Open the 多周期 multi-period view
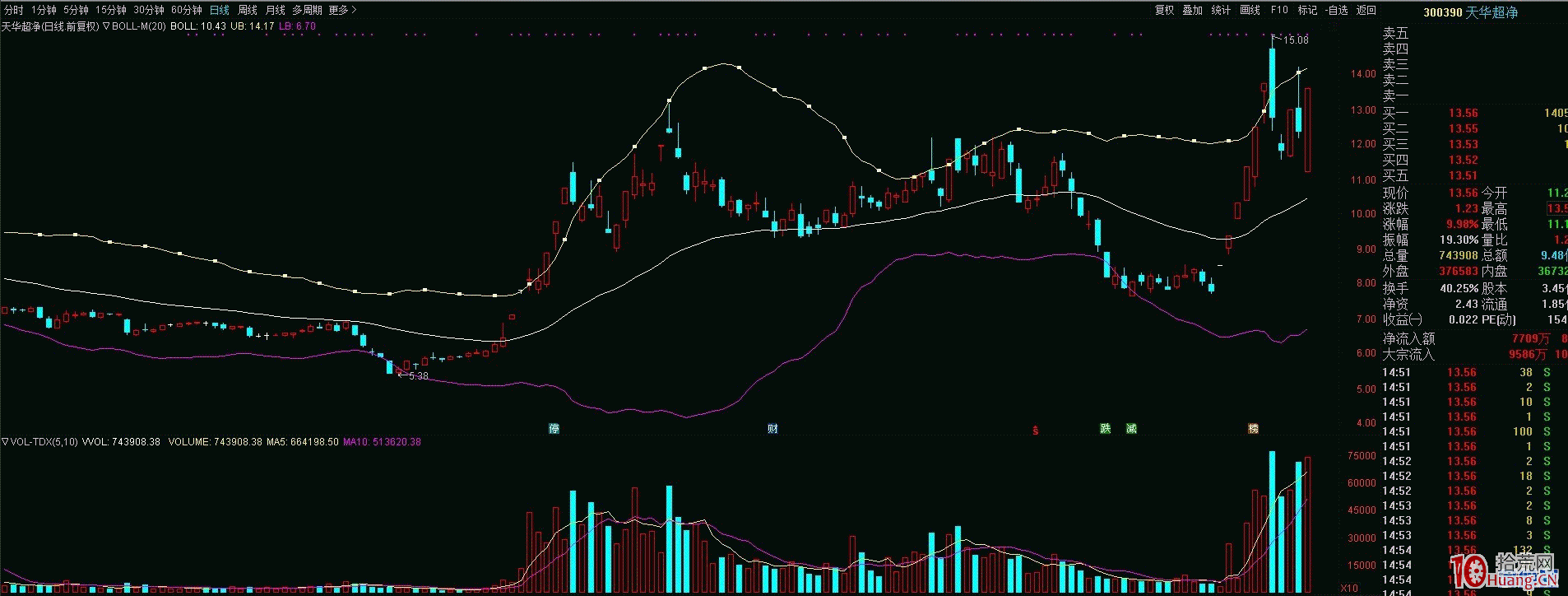The width and height of the screenshot is (1568, 596). coord(307,10)
